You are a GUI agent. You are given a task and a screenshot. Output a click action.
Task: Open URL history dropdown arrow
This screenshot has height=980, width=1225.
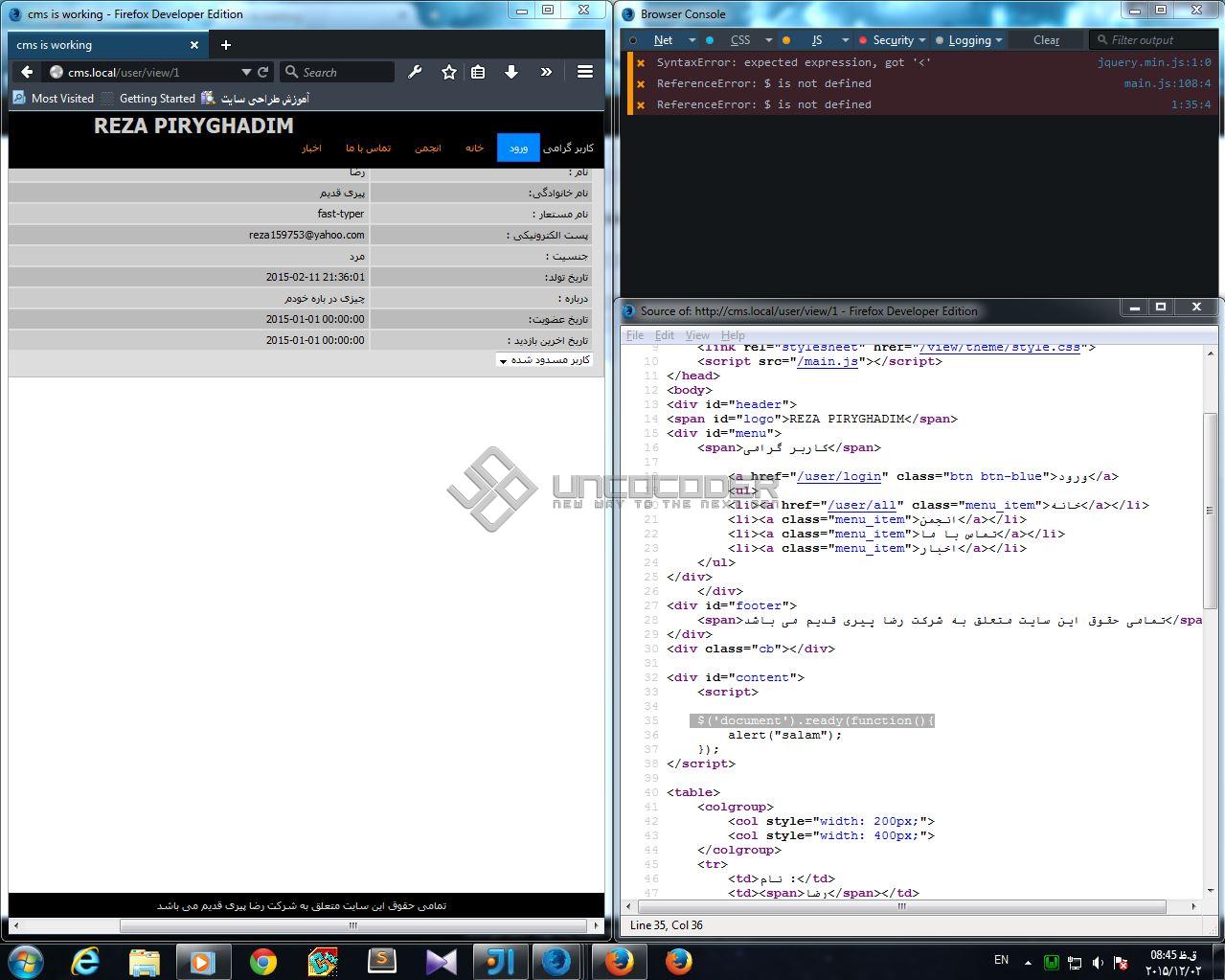click(247, 72)
